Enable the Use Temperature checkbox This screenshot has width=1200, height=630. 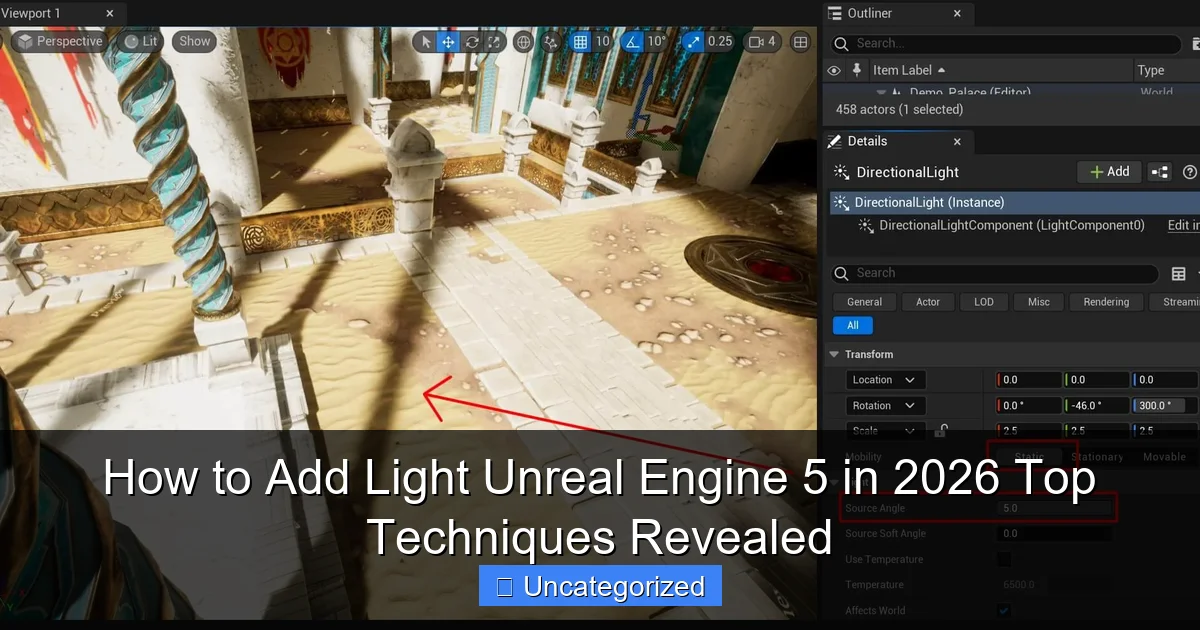coord(1004,559)
